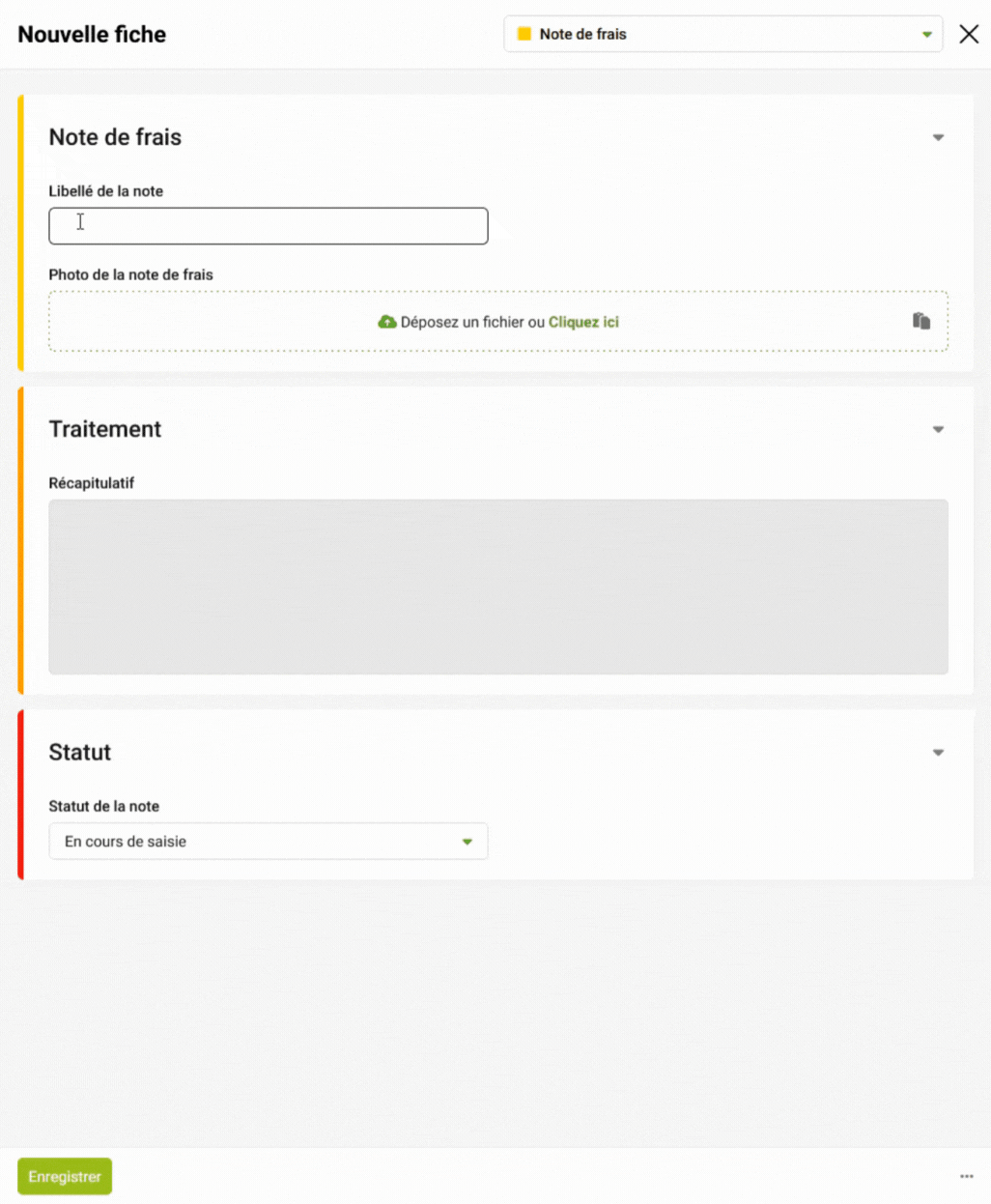Click the Statut section heading

[80, 753]
